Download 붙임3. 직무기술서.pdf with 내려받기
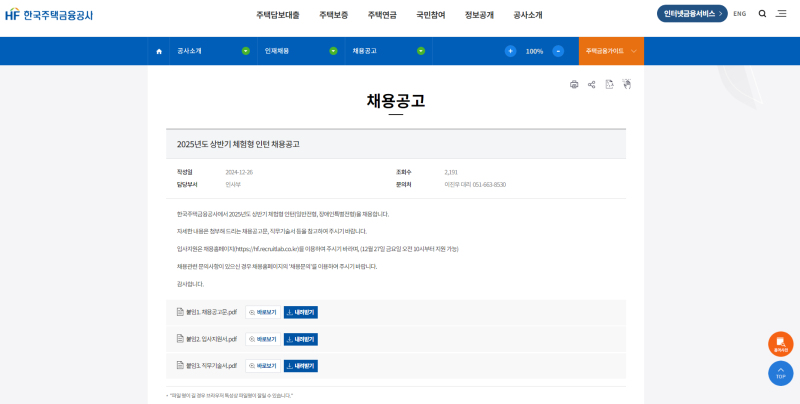 click(x=301, y=366)
